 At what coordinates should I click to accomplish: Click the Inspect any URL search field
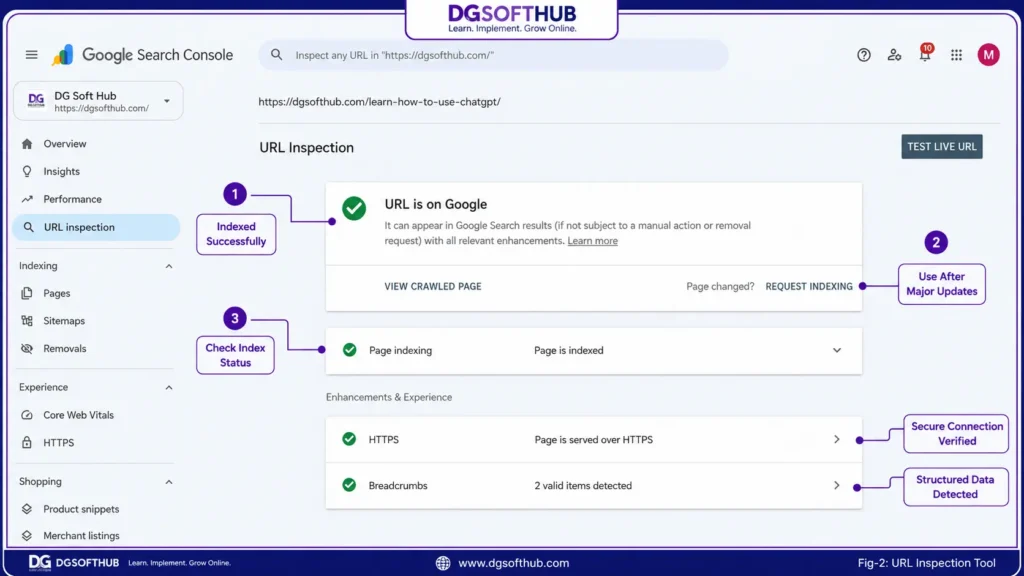(x=493, y=55)
